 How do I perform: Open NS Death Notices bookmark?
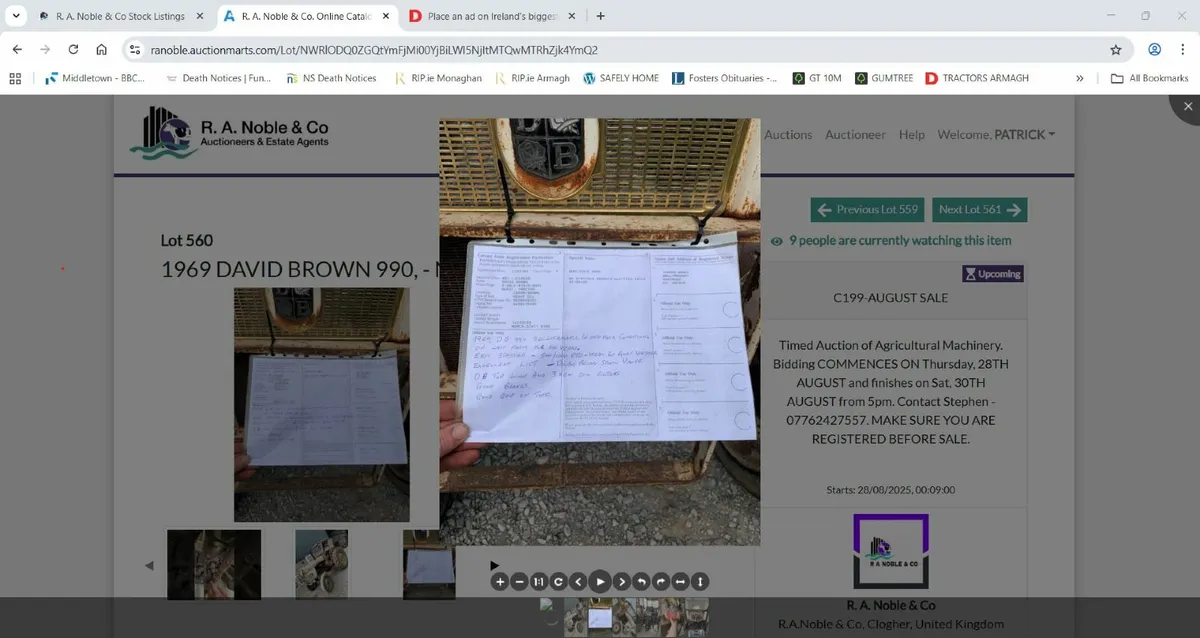tap(332, 78)
